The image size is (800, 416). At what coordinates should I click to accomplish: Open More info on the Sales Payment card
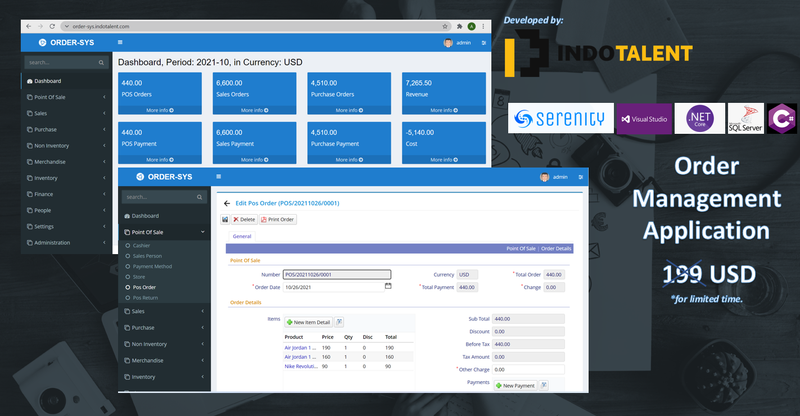[255, 160]
